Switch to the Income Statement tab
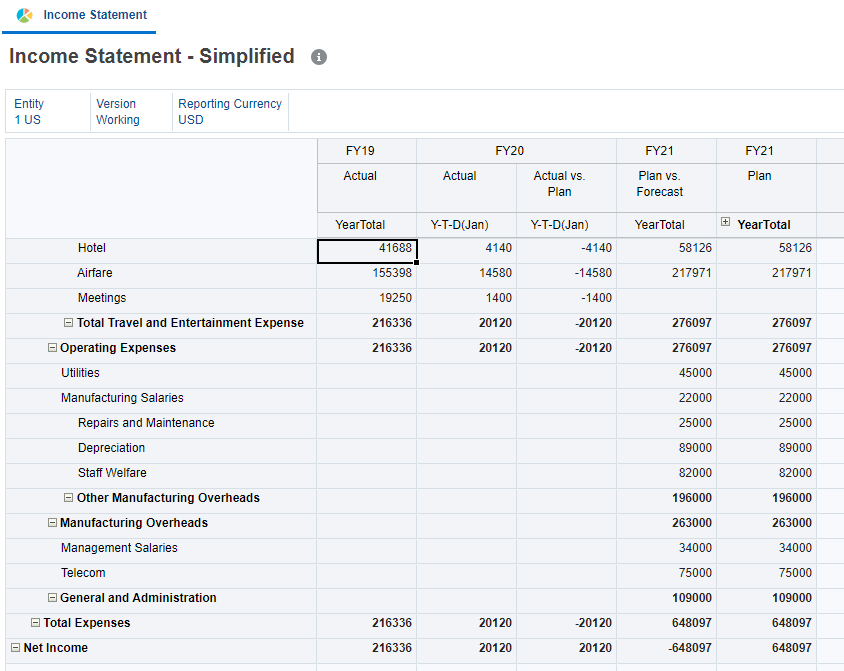Screen dimensions: 844x671 [94, 15]
